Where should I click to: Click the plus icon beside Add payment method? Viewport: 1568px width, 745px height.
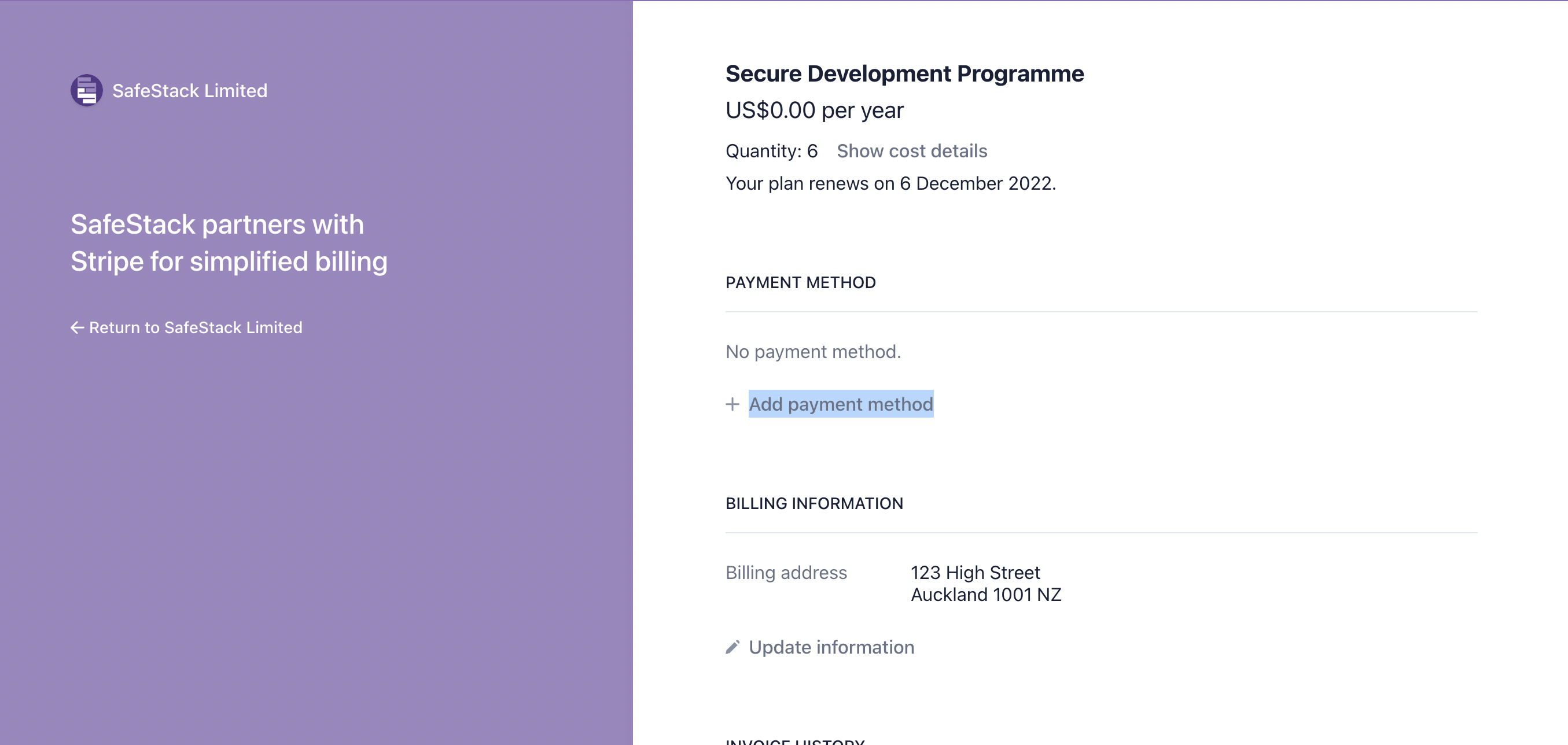pos(733,404)
